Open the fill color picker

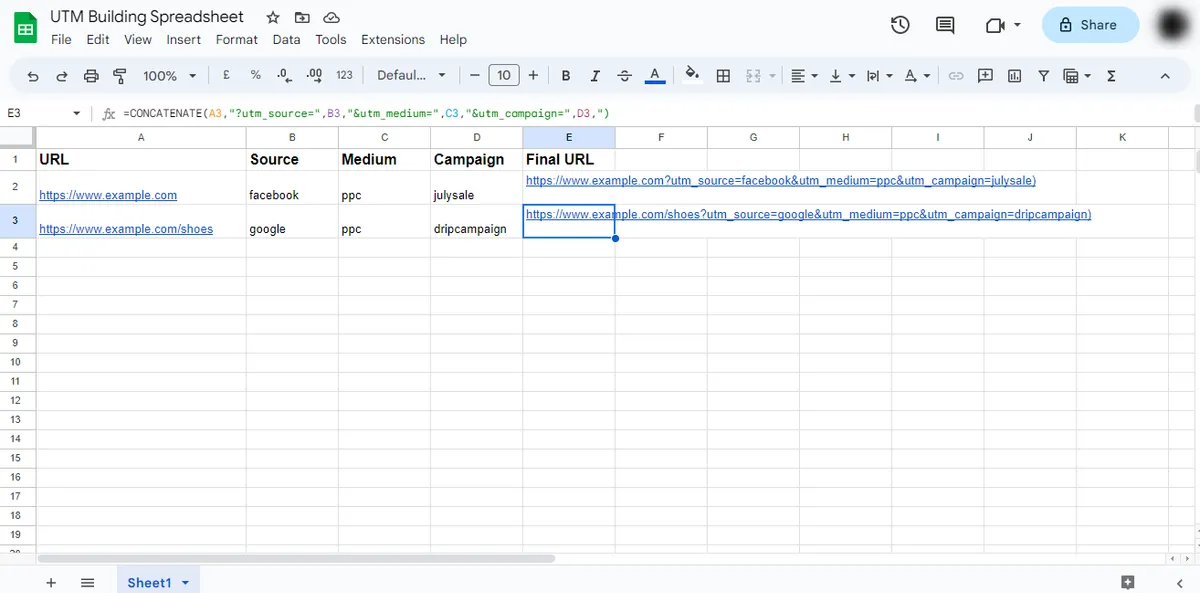pyautogui.click(x=691, y=75)
